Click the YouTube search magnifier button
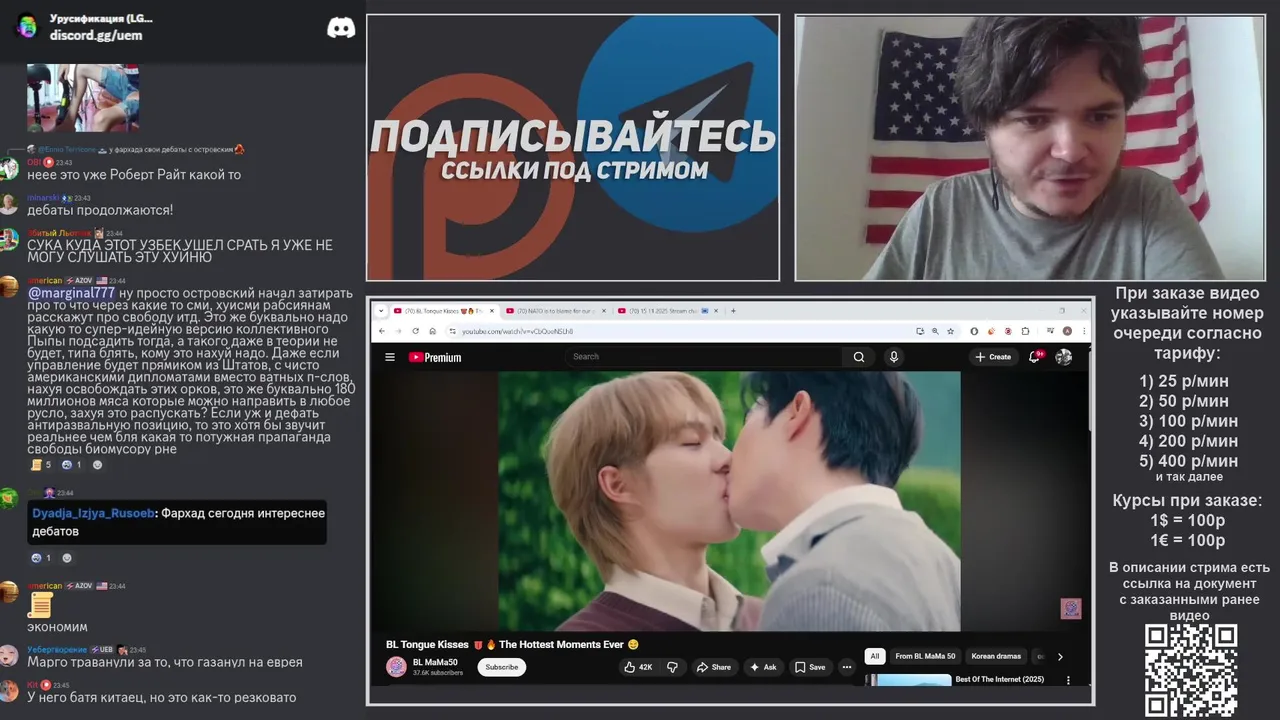Image resolution: width=1280 pixels, height=720 pixels. tap(858, 357)
